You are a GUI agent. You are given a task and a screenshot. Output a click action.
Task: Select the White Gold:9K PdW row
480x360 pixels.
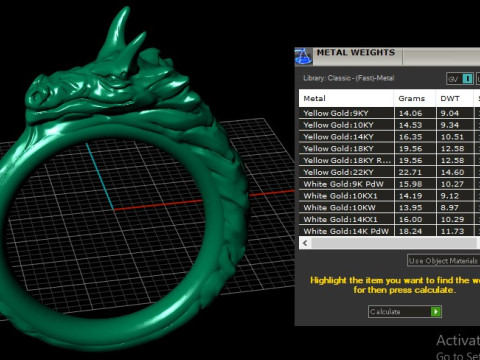click(389, 184)
